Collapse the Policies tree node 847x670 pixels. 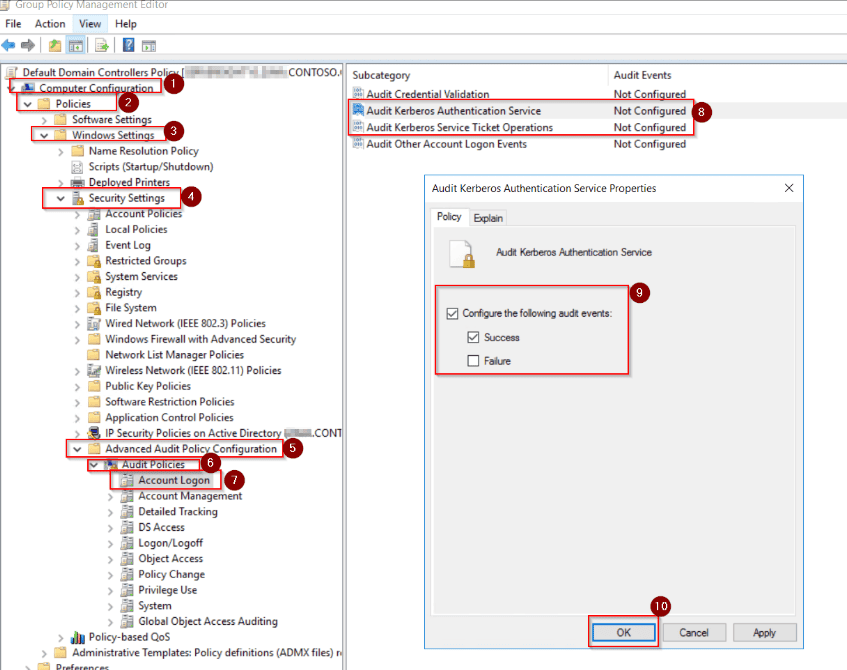coord(28,104)
